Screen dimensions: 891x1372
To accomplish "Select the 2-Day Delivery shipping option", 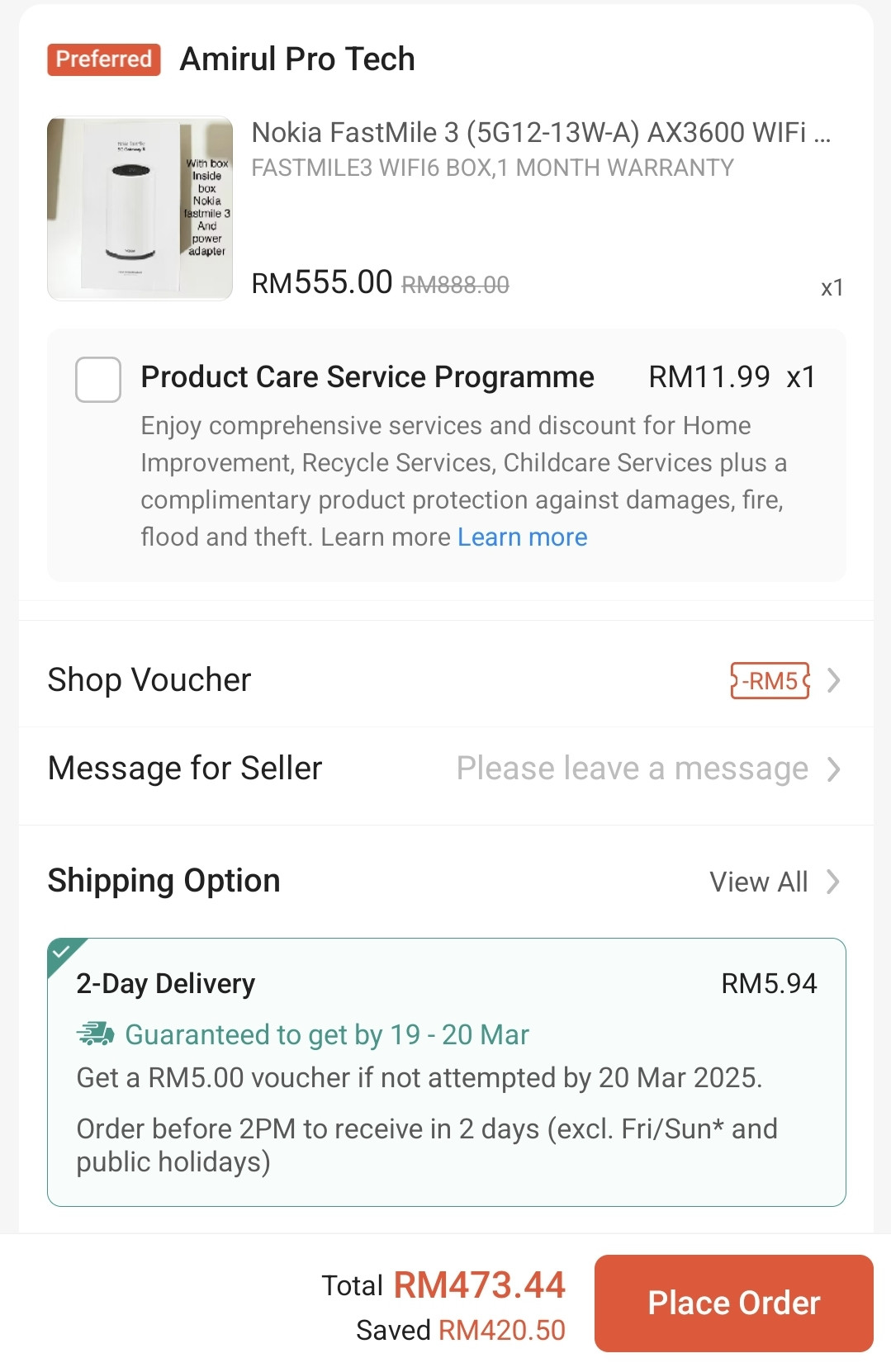I will (x=165, y=984).
